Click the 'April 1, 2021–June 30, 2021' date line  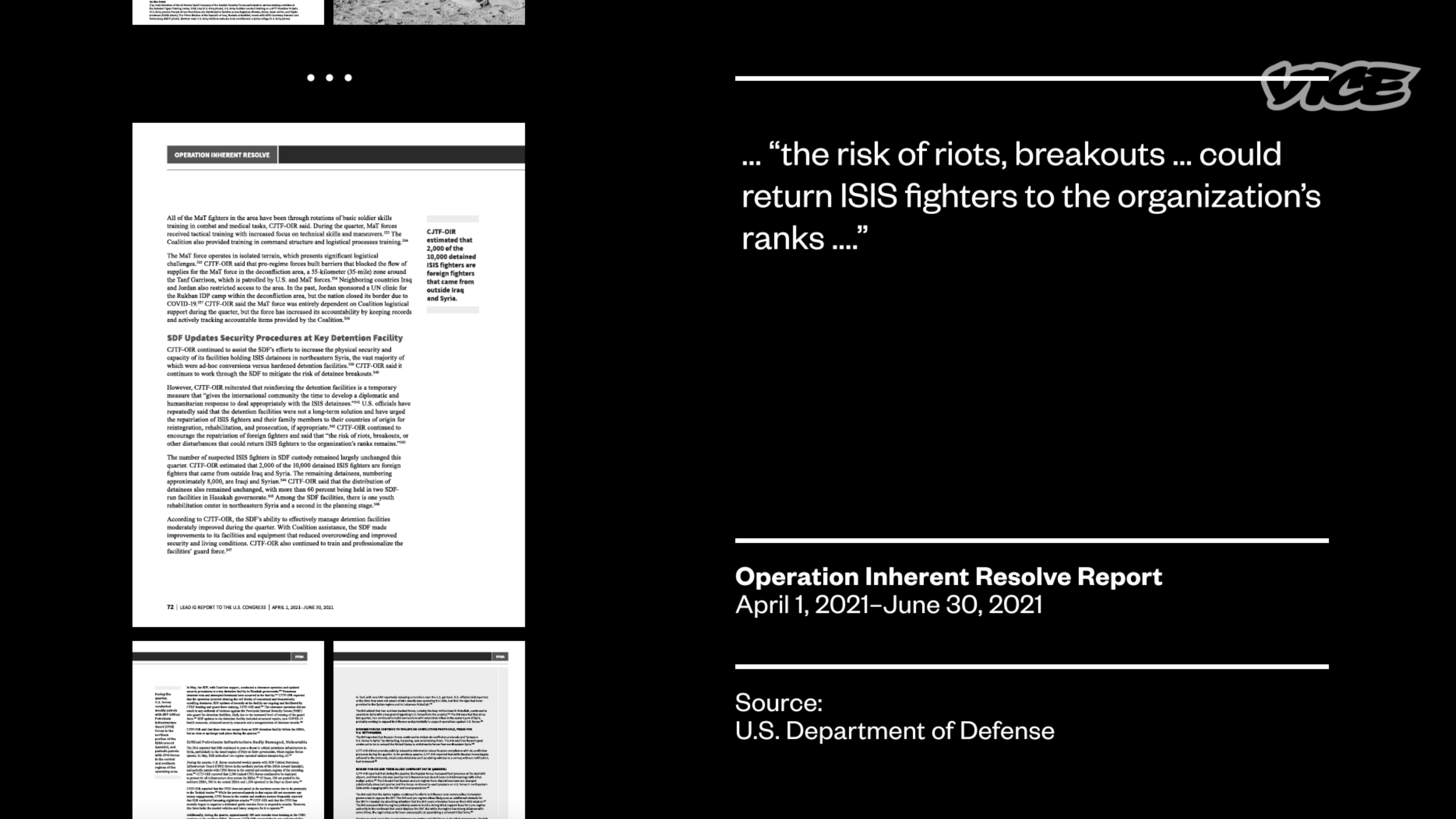888,605
